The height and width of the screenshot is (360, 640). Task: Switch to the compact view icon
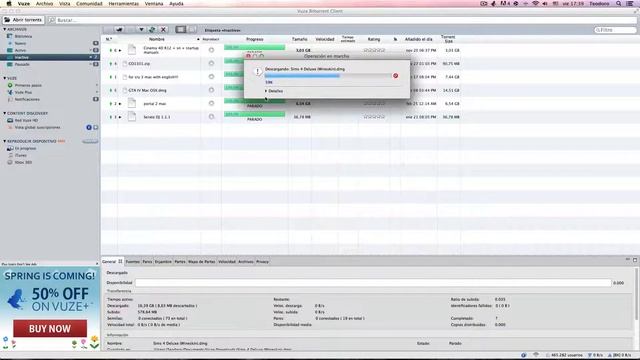192,29
